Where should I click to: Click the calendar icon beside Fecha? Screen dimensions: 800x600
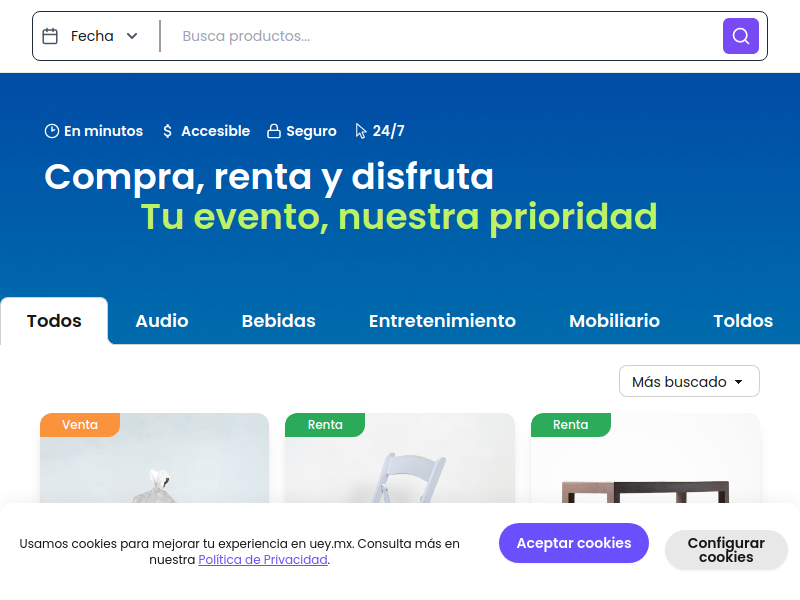point(50,36)
